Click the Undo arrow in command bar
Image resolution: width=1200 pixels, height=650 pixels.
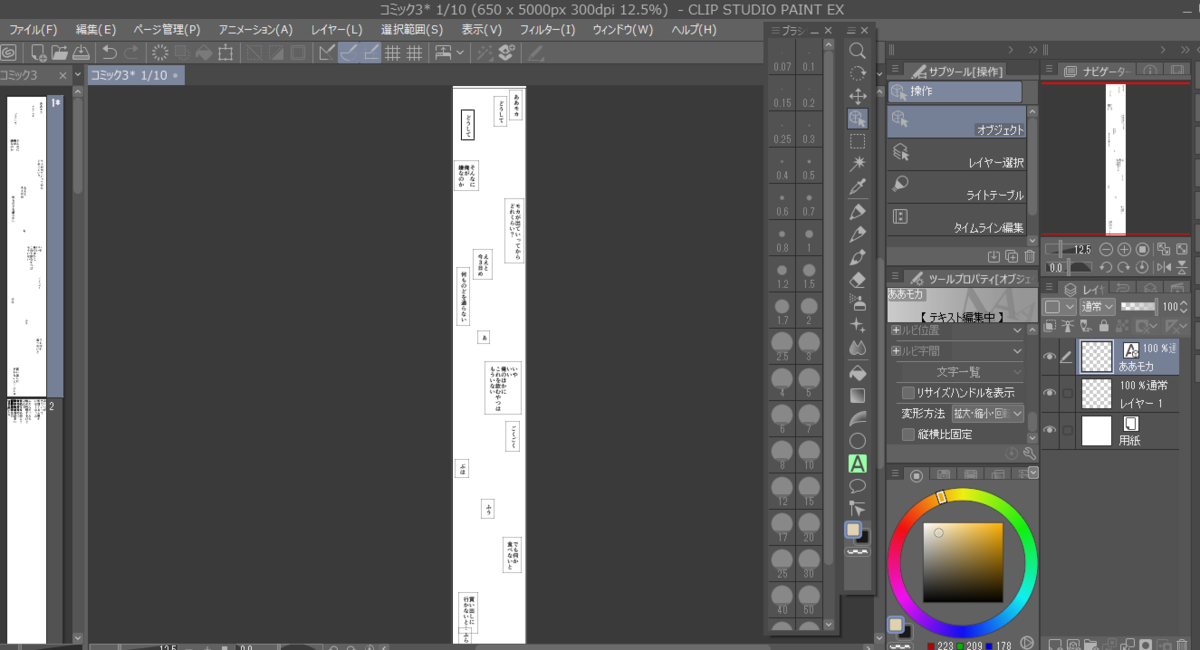(x=109, y=52)
